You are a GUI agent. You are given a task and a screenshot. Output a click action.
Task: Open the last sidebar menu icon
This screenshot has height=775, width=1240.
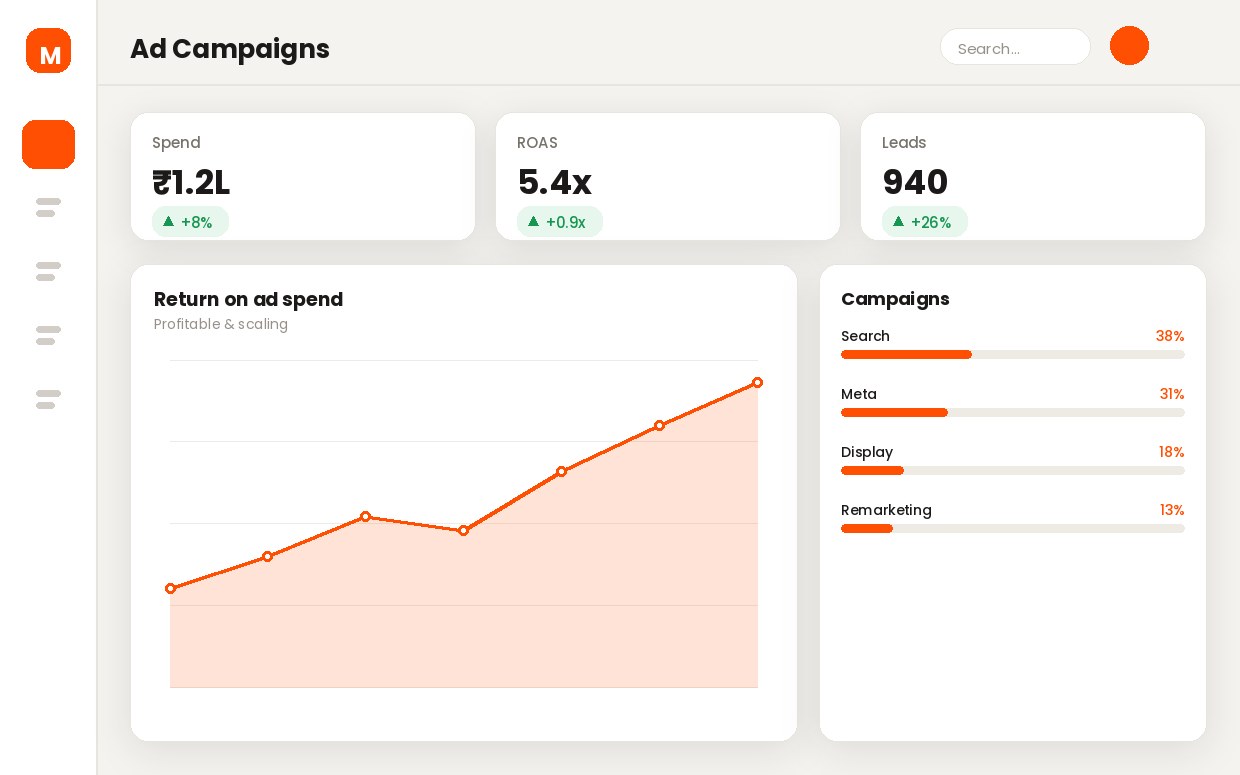(x=48, y=399)
